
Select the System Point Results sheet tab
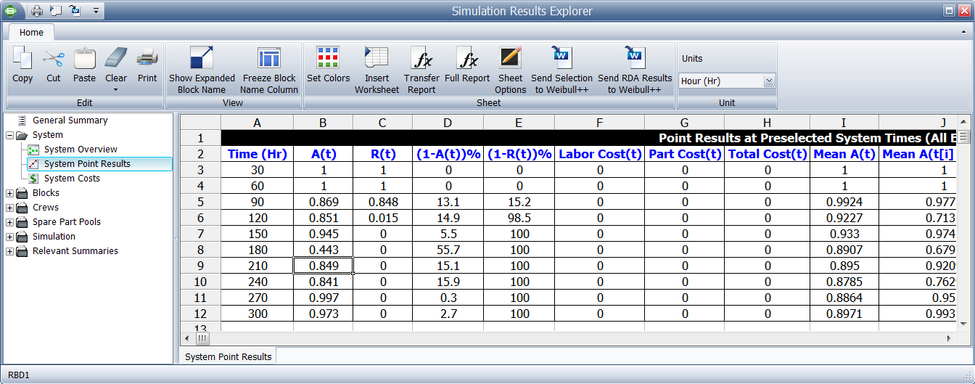pyautogui.click(x=228, y=357)
